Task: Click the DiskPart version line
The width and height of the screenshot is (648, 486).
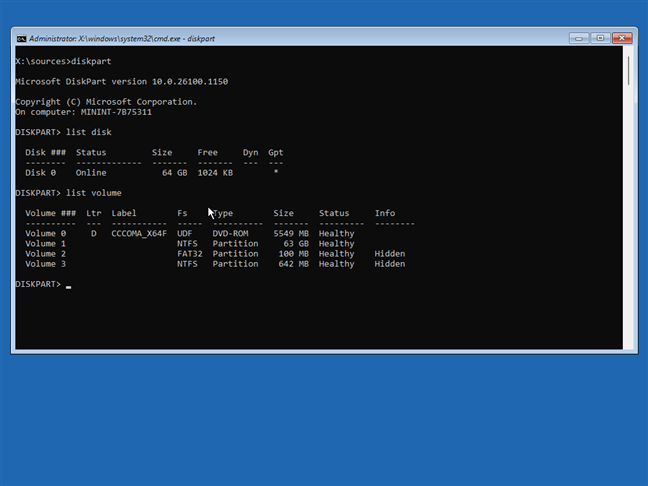Action: (x=122, y=81)
